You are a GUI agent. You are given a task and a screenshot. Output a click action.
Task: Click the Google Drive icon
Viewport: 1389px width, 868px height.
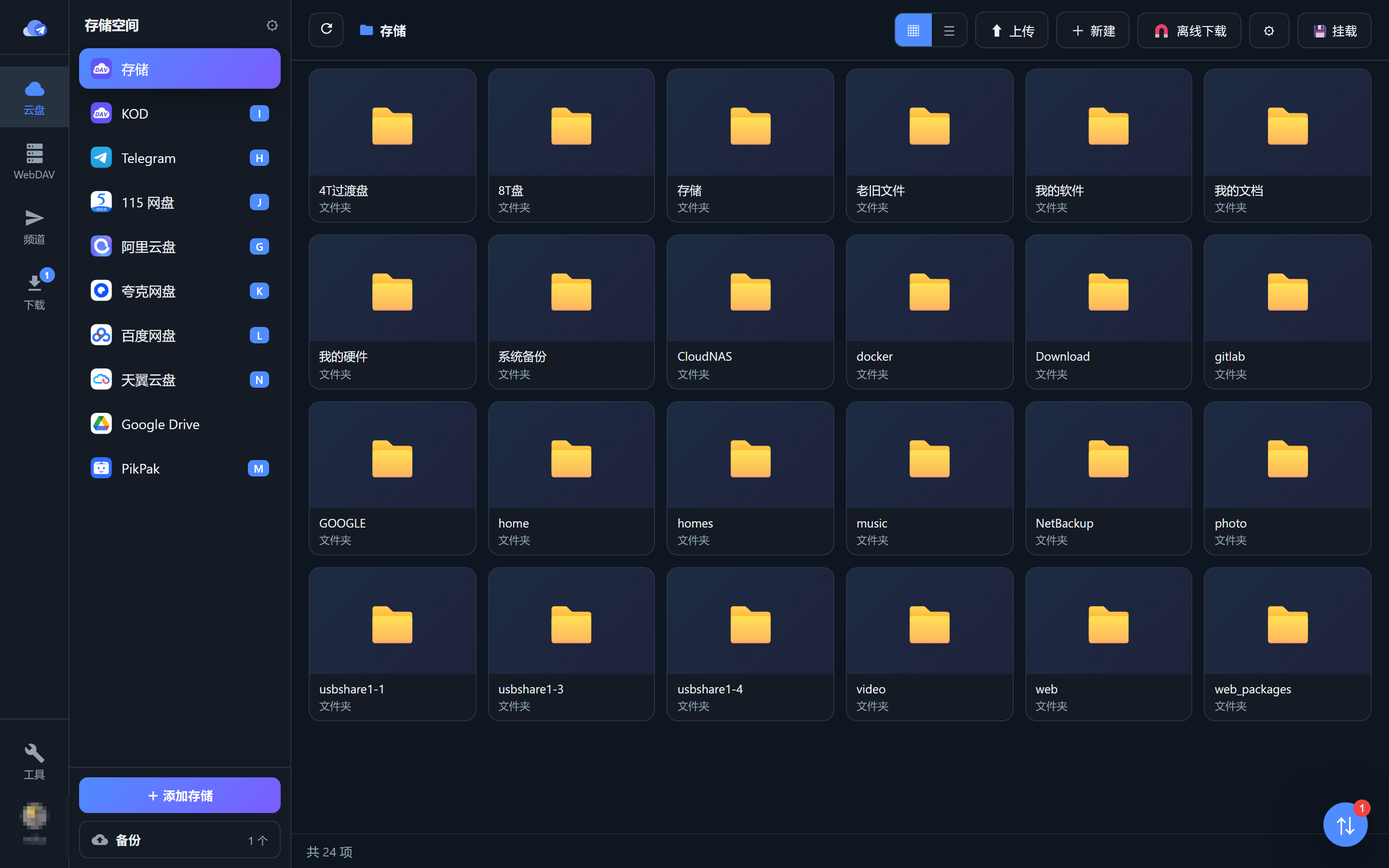(102, 424)
